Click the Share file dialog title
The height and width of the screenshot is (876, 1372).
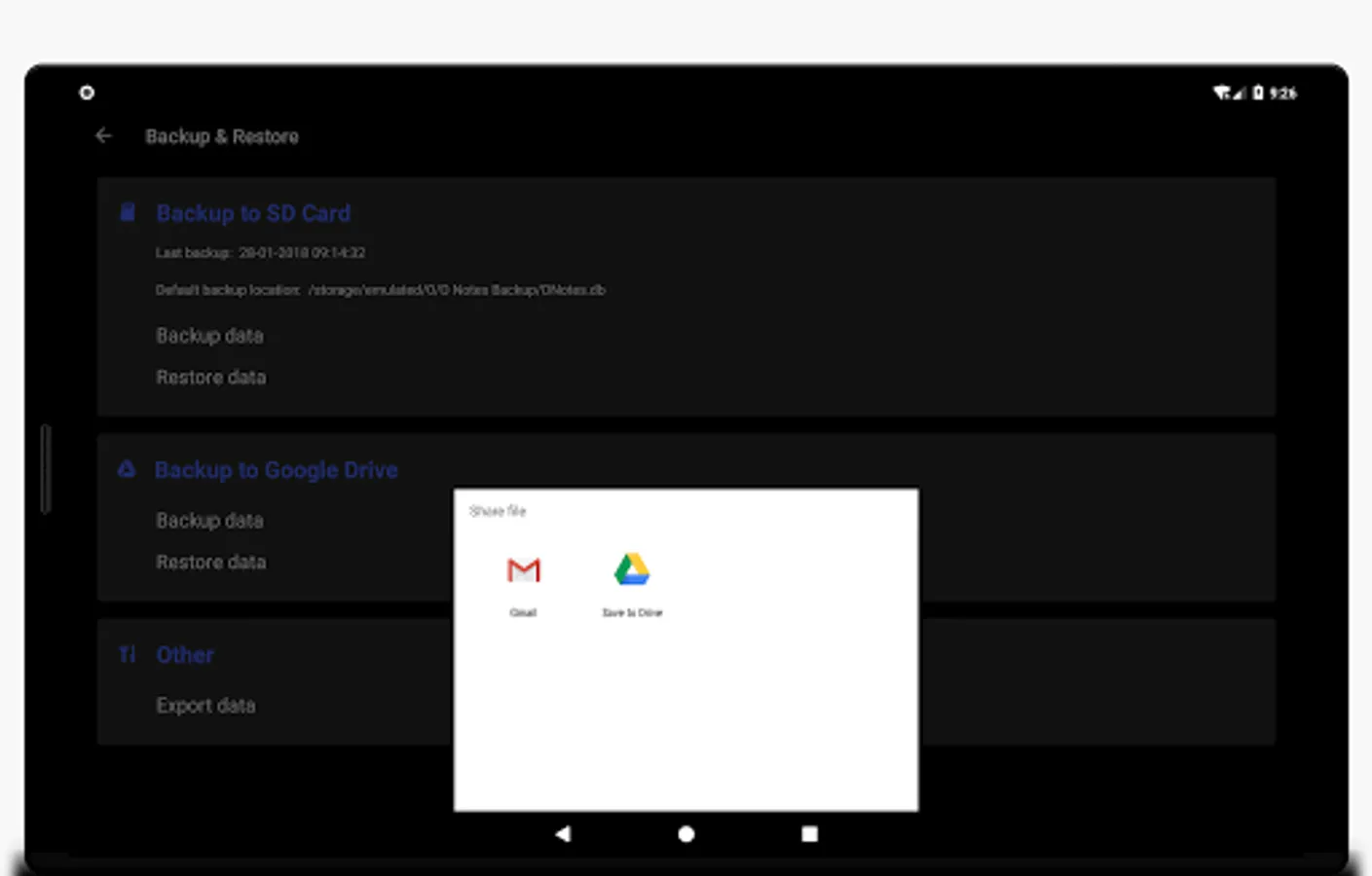click(x=498, y=511)
